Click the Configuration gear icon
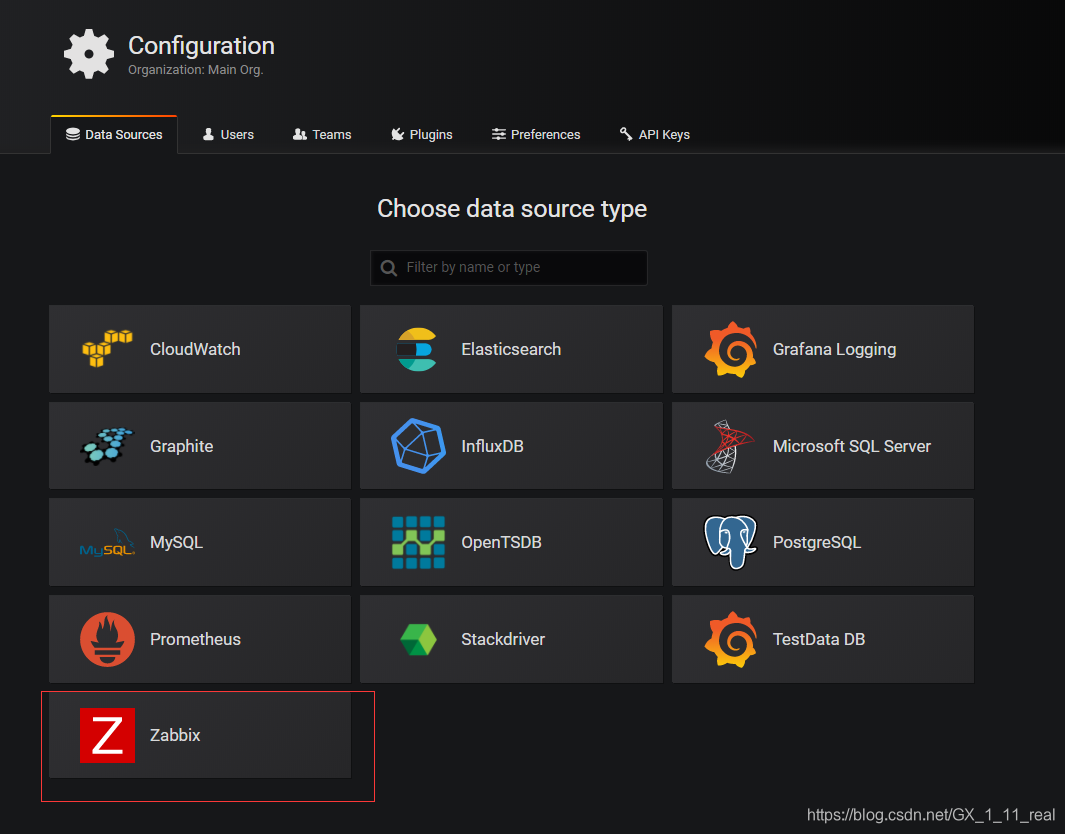 pos(89,54)
